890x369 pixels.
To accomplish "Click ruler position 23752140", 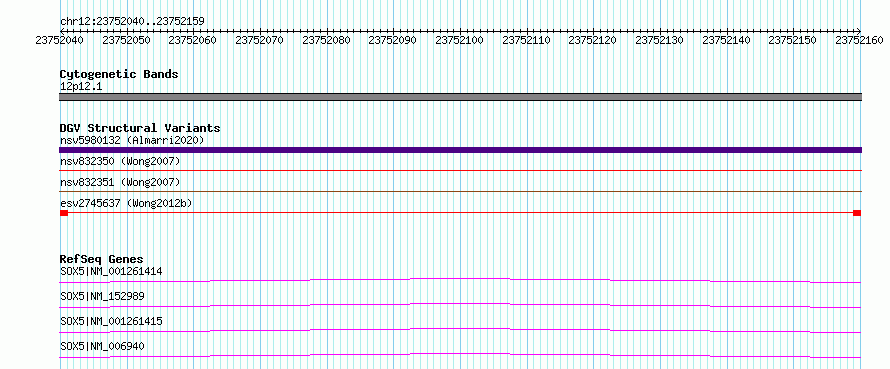I will 726,40.
